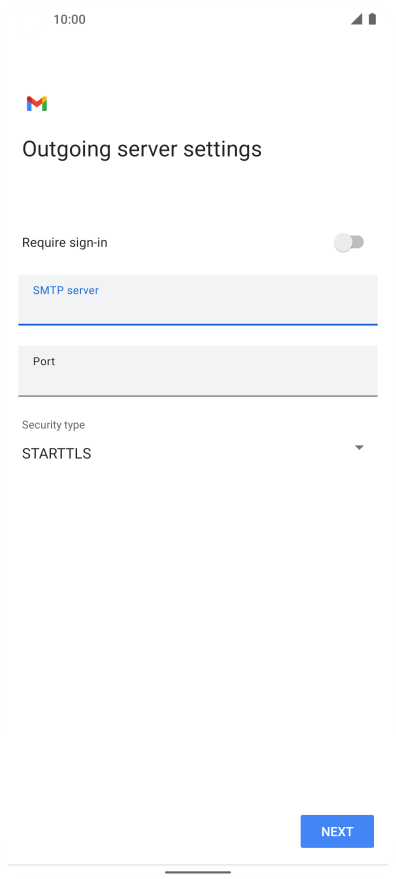
Task: Tap the Gmail logo icon
Action: coord(37,104)
